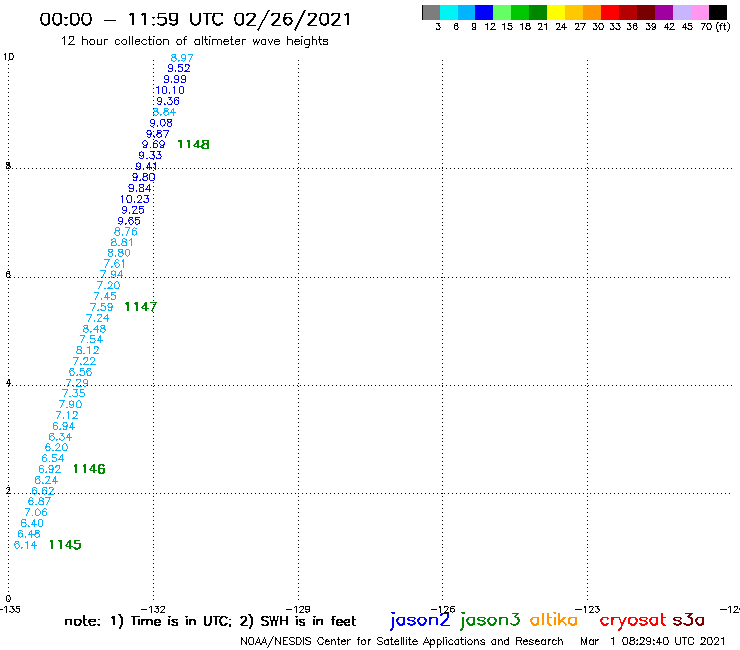Select the s3a satellite label
The width and height of the screenshot is (740, 650).
(x=688, y=620)
